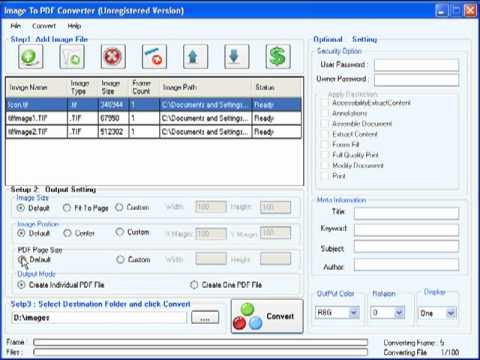Toggle the Forms Fill checkbox
Viewport: 480px width, 360px height.
325,144
